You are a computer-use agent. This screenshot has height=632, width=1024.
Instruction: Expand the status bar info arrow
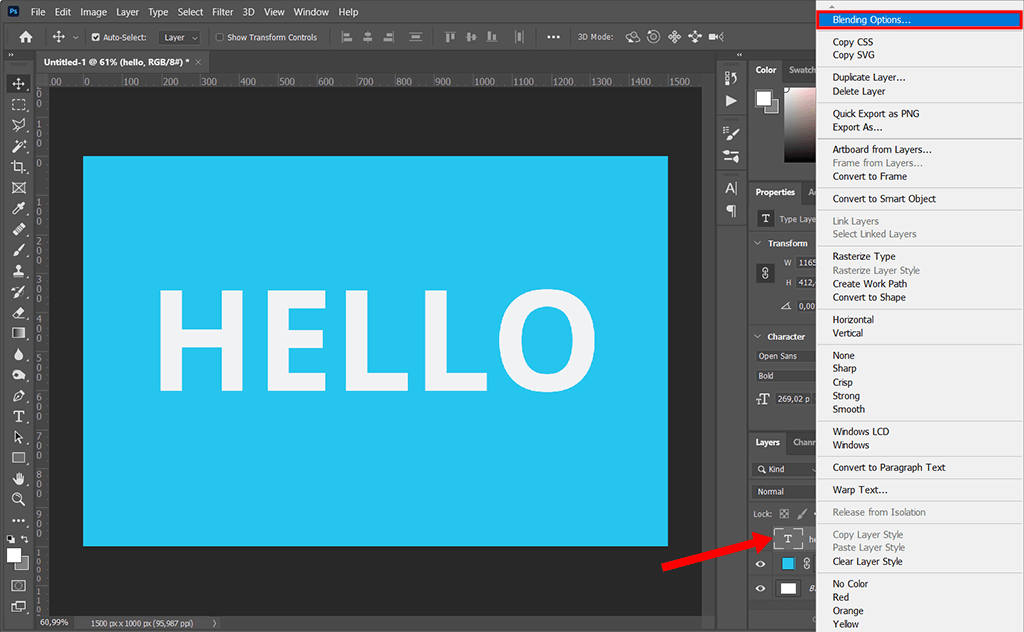click(214, 624)
